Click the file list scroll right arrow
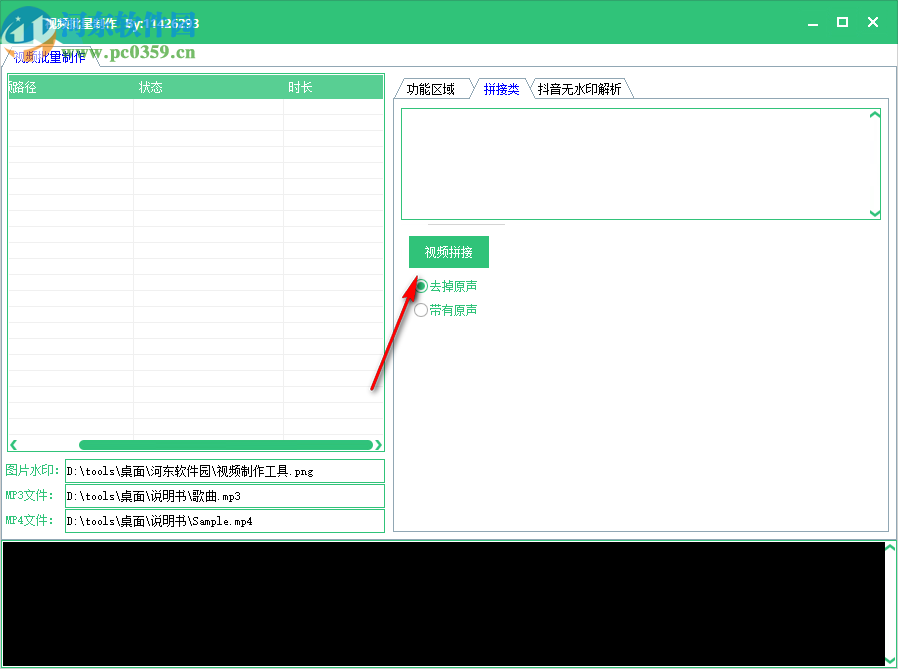 378,445
